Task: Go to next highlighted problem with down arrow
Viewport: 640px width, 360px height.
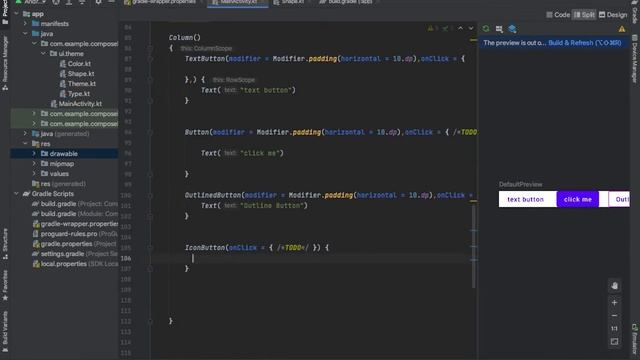Action: point(471,28)
